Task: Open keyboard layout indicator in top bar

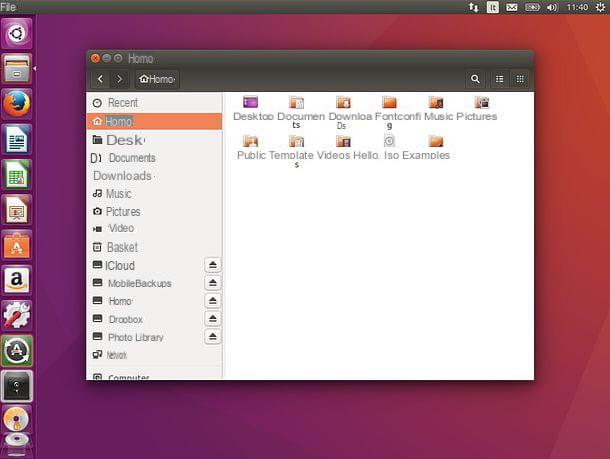Action: pos(493,7)
